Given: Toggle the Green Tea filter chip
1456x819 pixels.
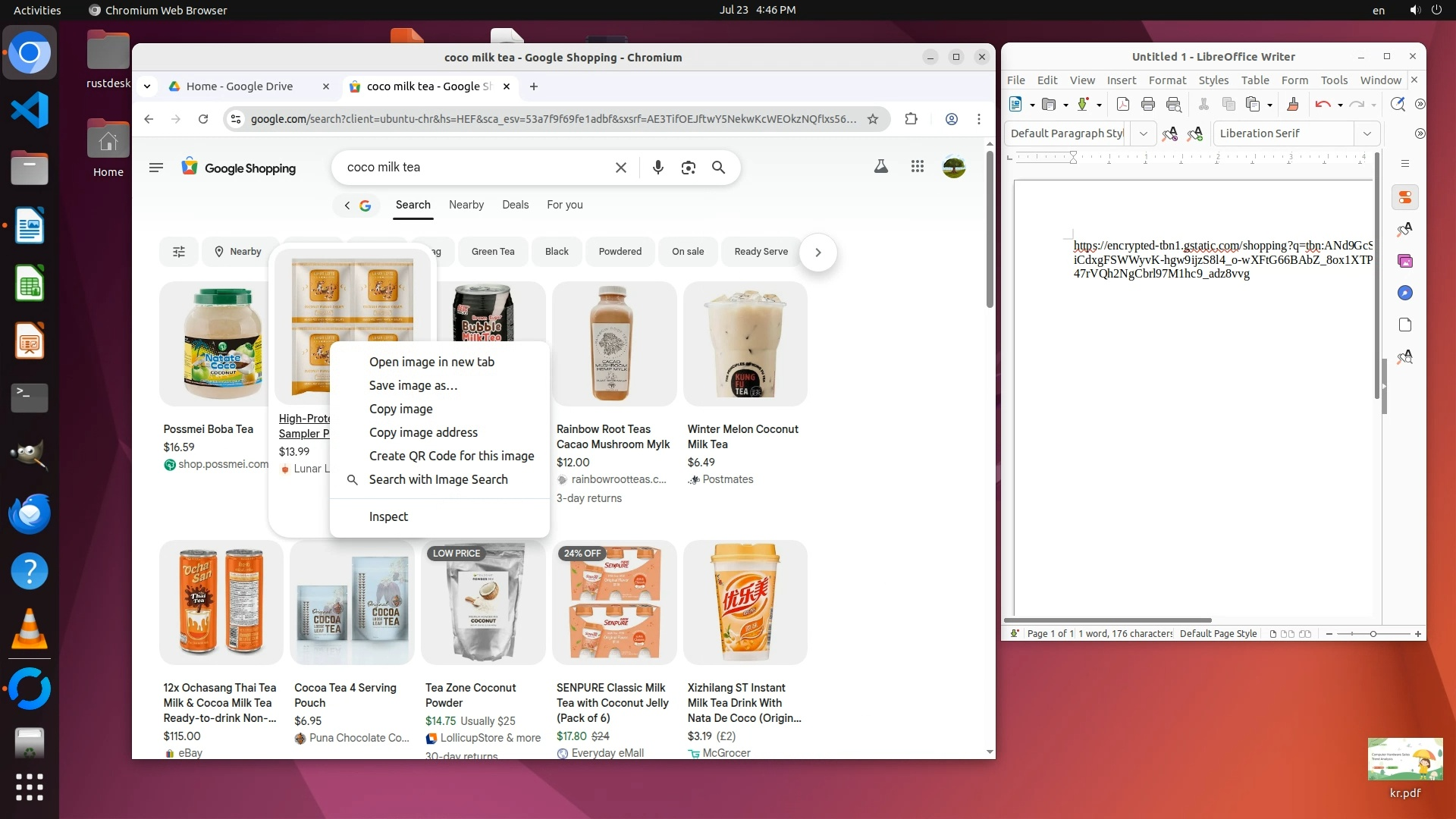Looking at the screenshot, I should (x=492, y=252).
